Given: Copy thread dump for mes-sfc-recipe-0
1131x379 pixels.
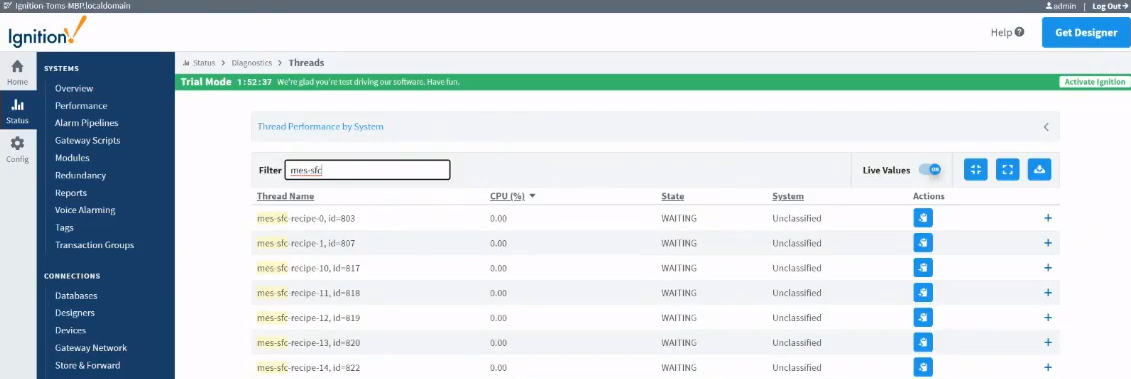Looking at the screenshot, I should (923, 218).
